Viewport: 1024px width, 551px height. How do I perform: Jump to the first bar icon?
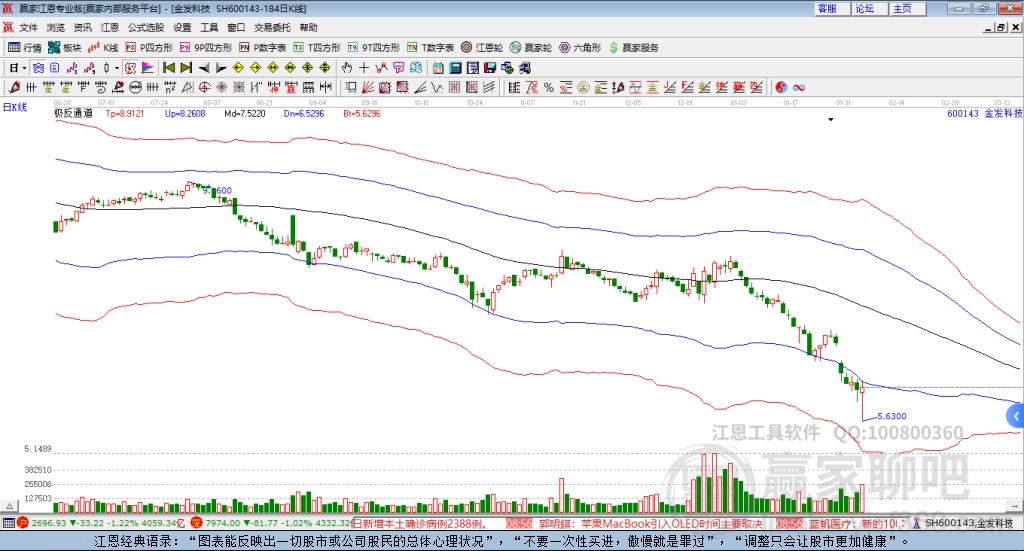(x=168, y=68)
